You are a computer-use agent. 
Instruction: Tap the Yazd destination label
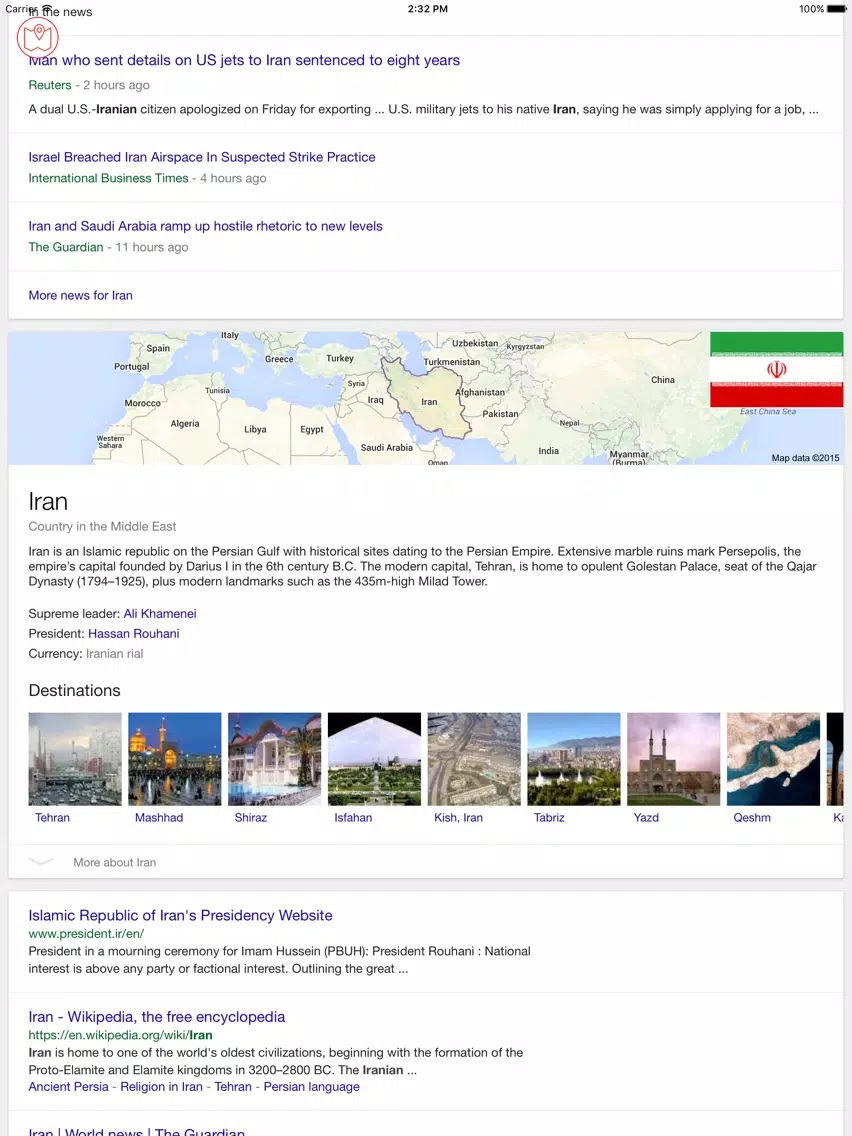point(646,818)
